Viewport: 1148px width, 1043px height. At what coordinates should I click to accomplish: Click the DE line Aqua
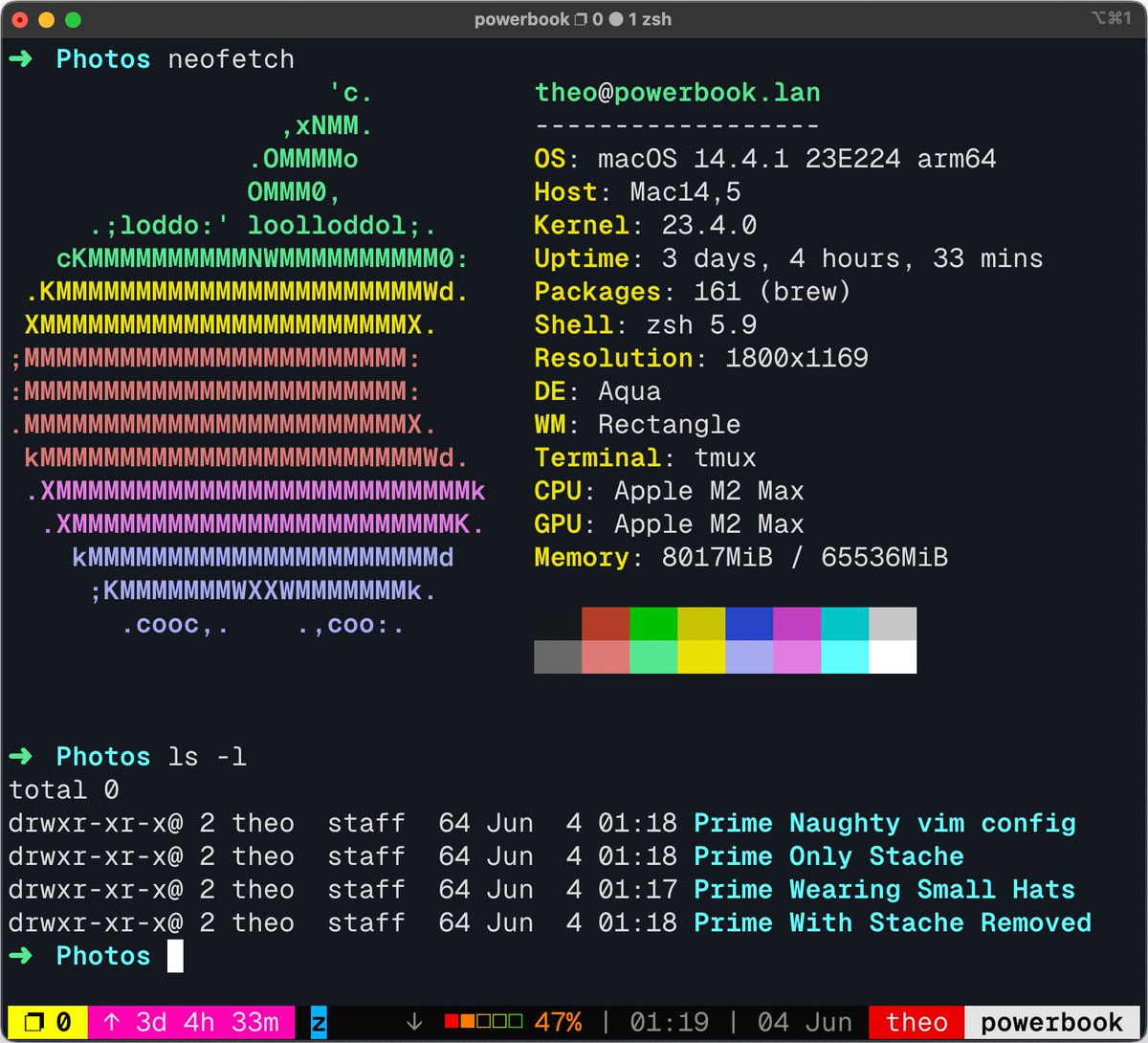click(598, 391)
